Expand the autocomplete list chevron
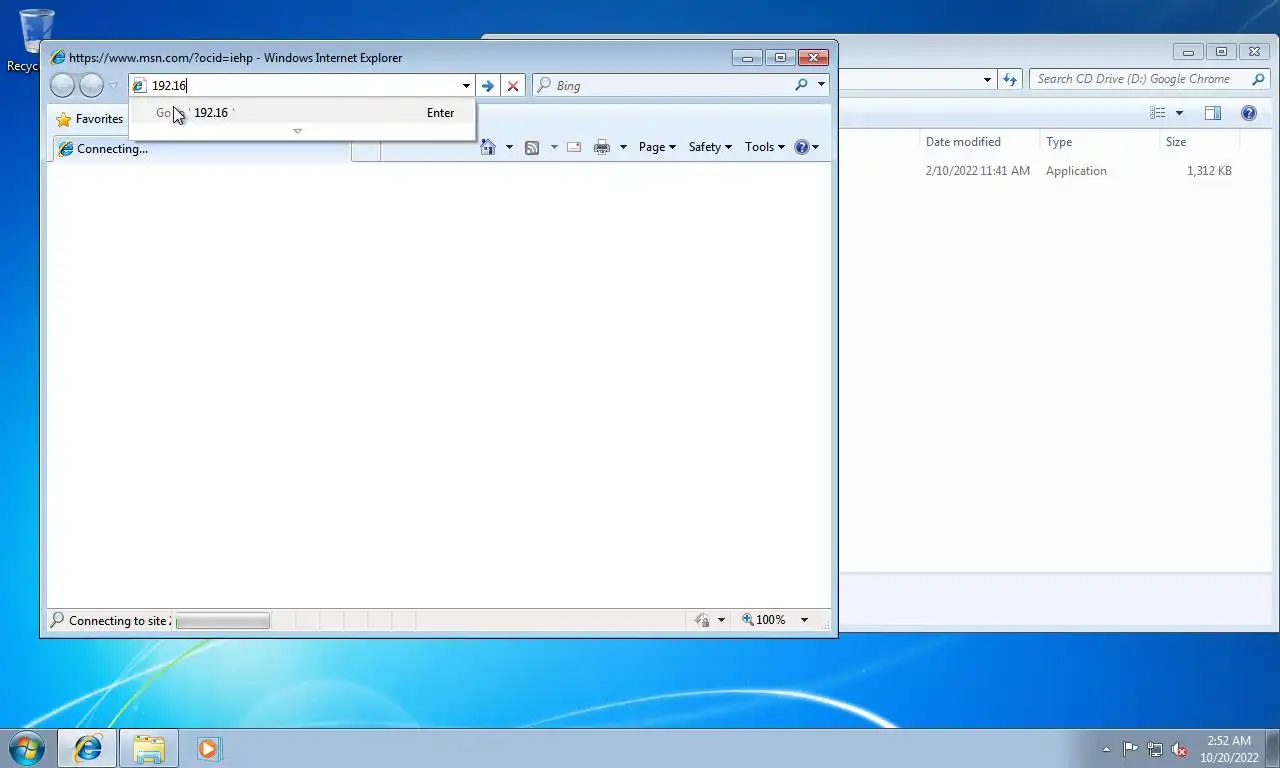This screenshot has height=768, width=1280. point(297,131)
